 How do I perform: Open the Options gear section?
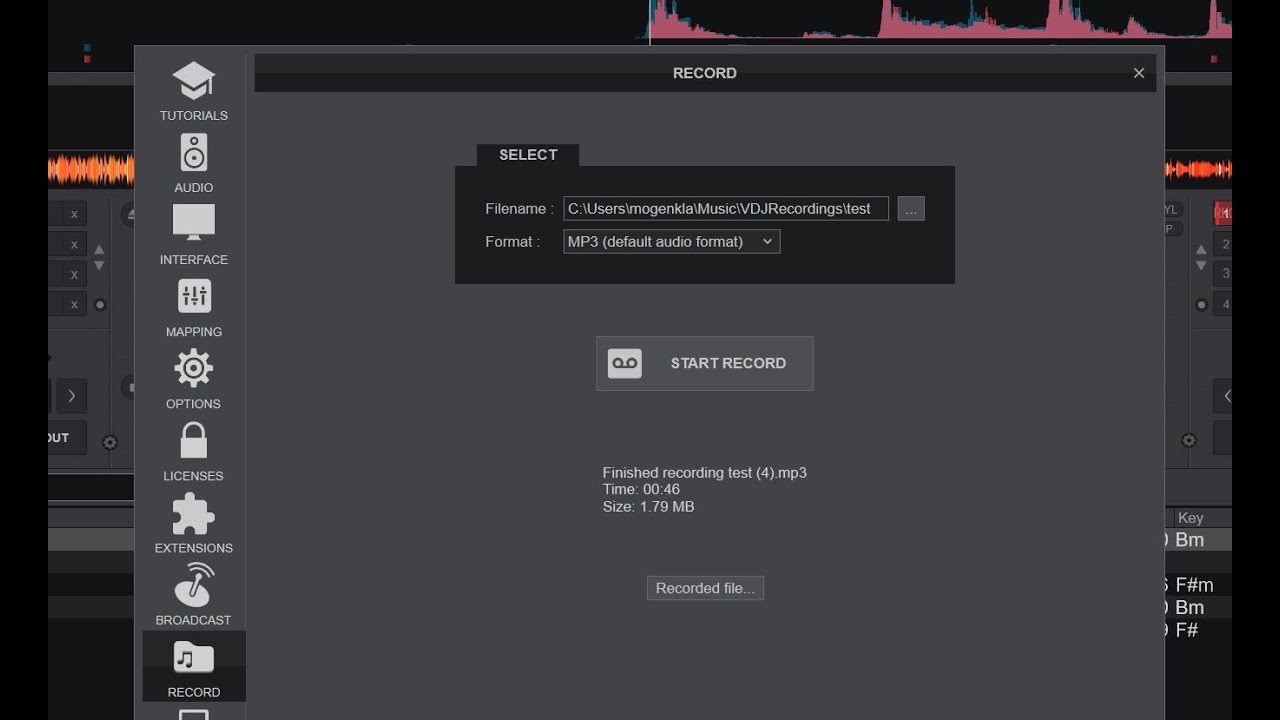coord(194,378)
